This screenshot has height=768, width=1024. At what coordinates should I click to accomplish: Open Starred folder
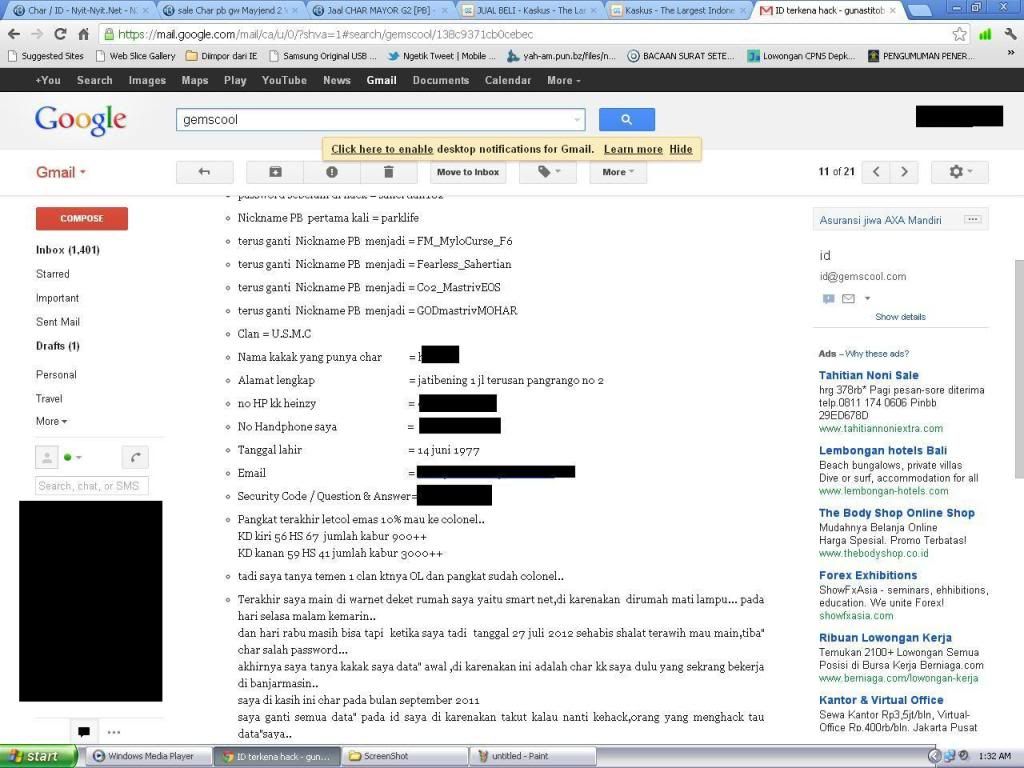(x=53, y=274)
